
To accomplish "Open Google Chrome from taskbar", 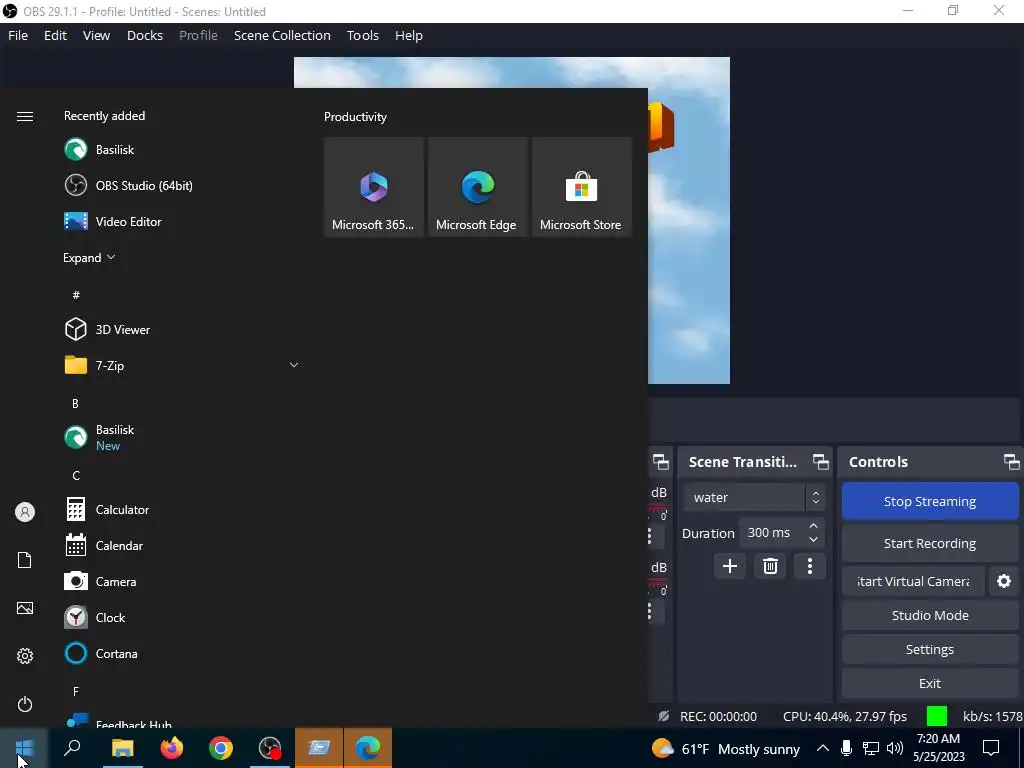I will pos(221,748).
